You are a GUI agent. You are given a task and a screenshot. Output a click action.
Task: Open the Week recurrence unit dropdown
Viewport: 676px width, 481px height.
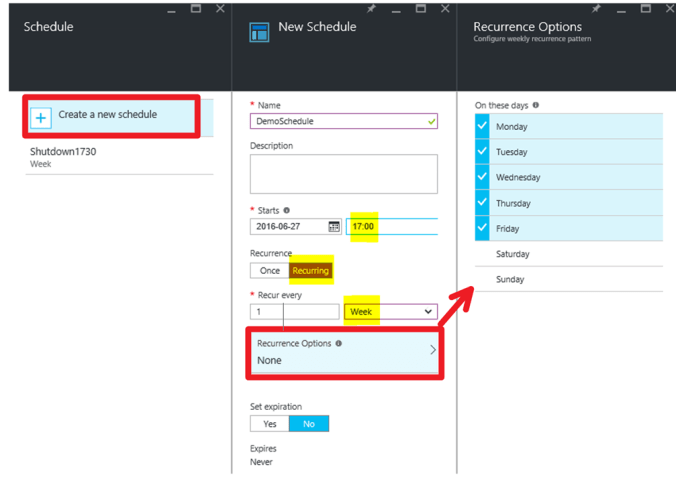point(390,312)
